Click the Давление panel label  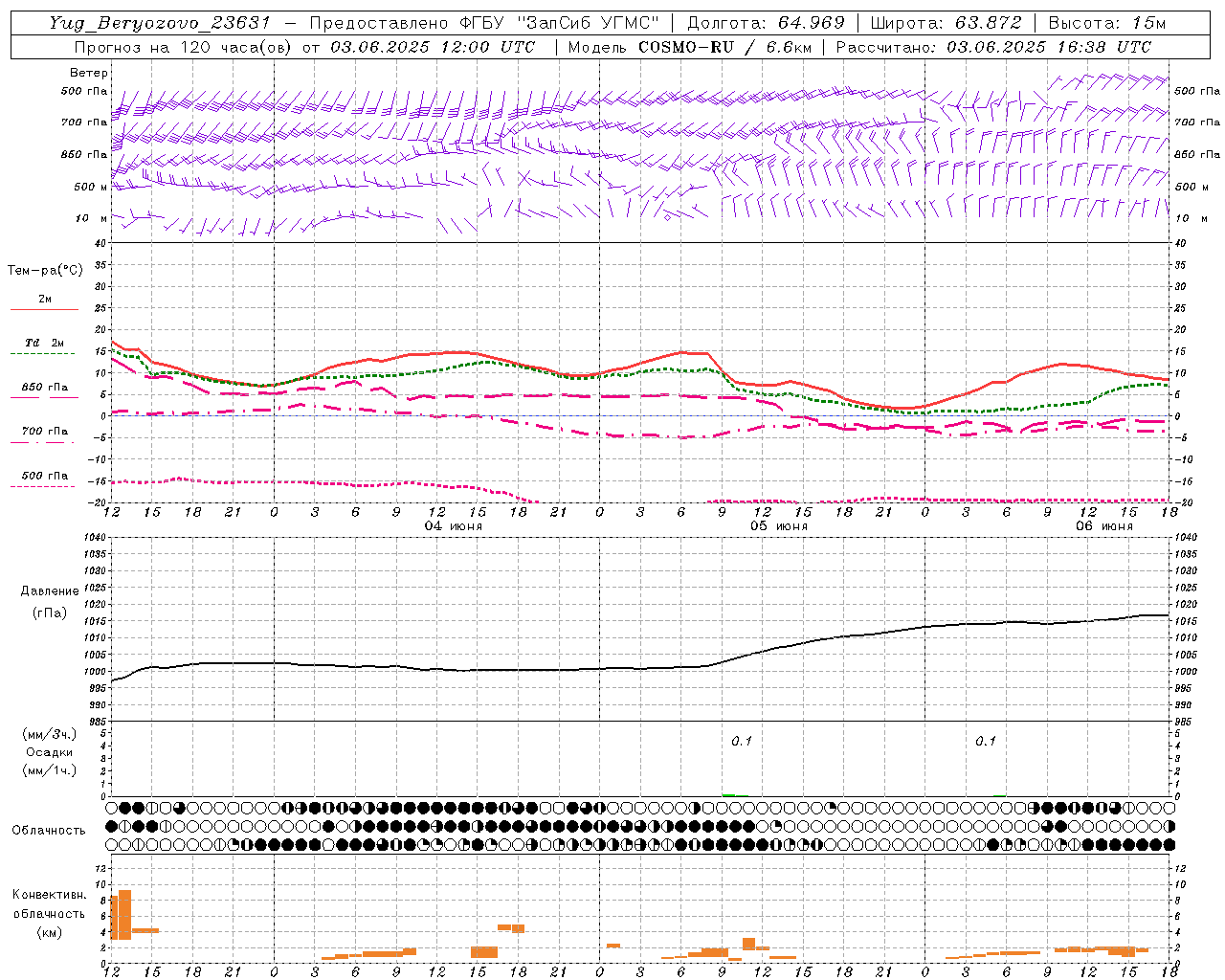[x=50, y=591]
